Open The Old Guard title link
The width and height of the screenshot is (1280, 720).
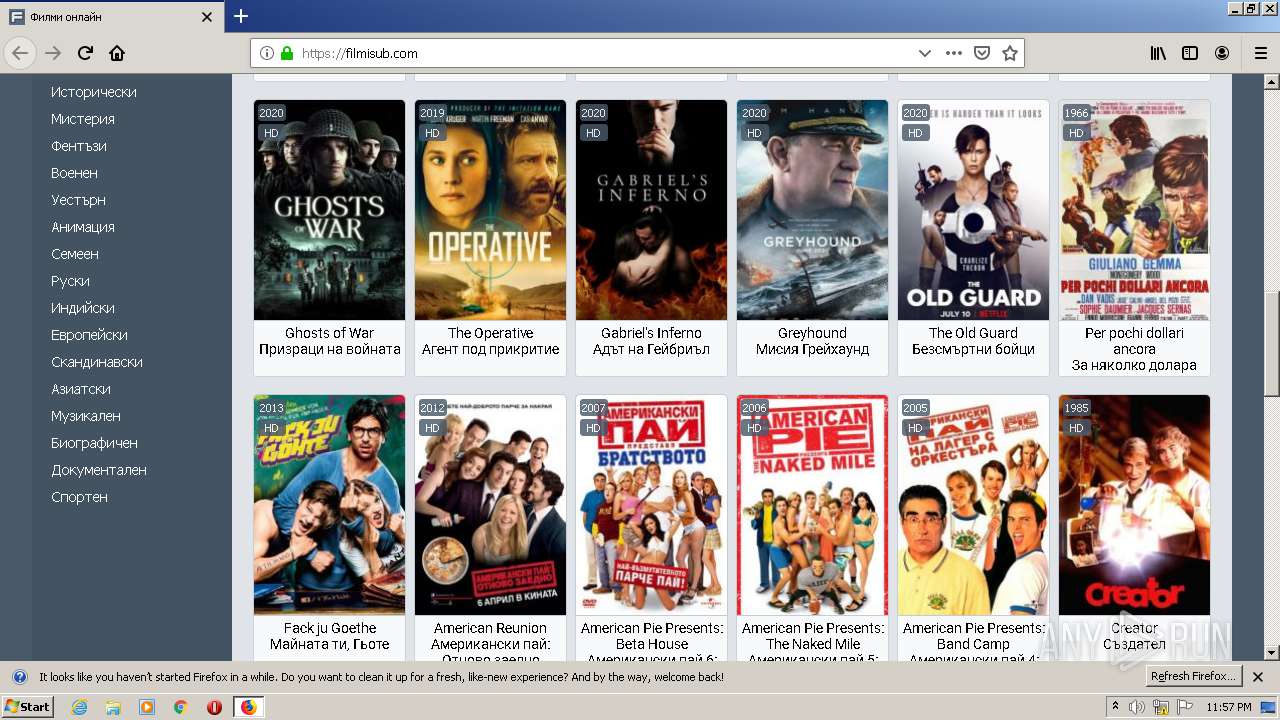tap(973, 333)
